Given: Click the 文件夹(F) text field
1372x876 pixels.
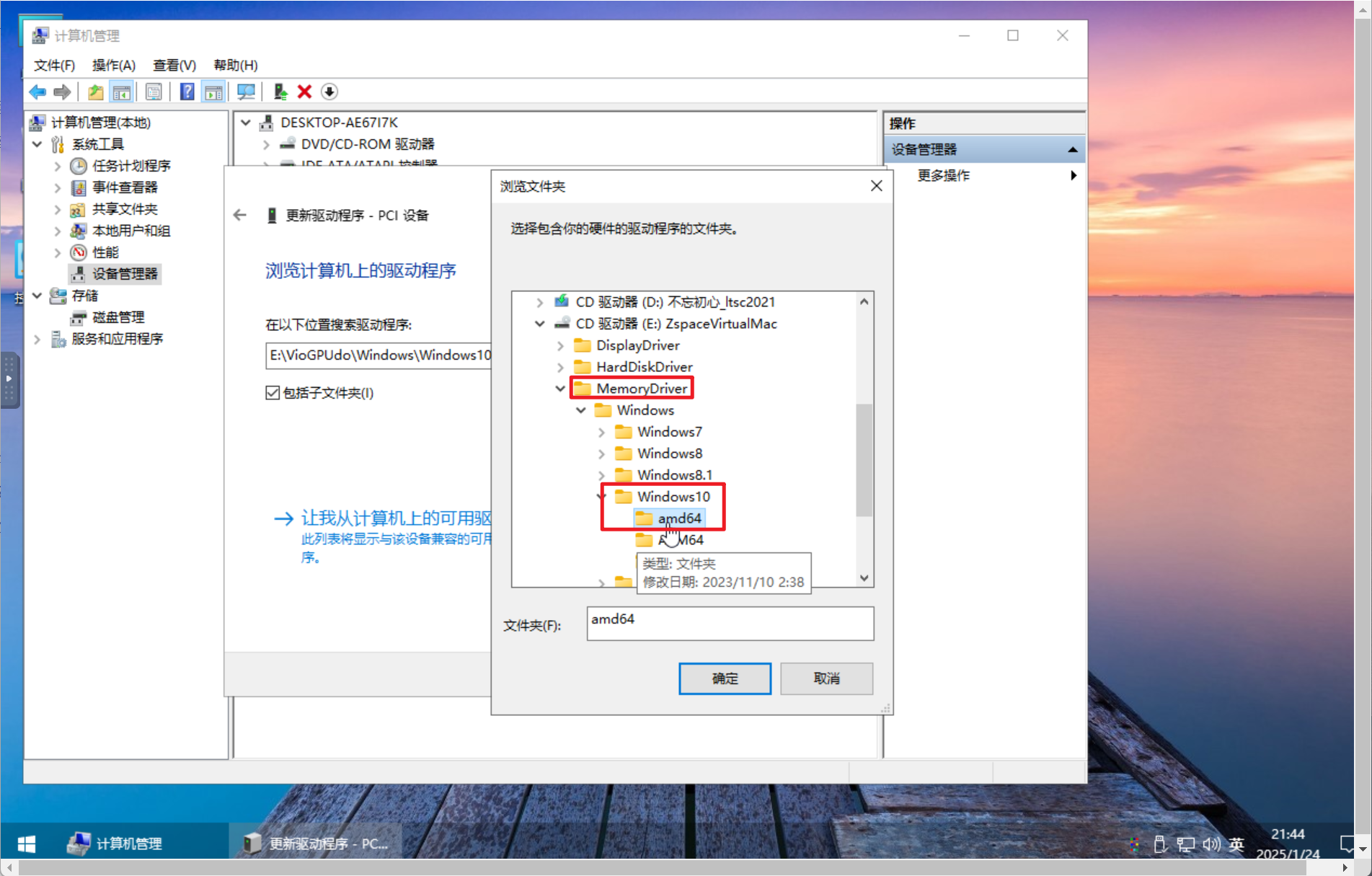Looking at the screenshot, I should pos(730,623).
